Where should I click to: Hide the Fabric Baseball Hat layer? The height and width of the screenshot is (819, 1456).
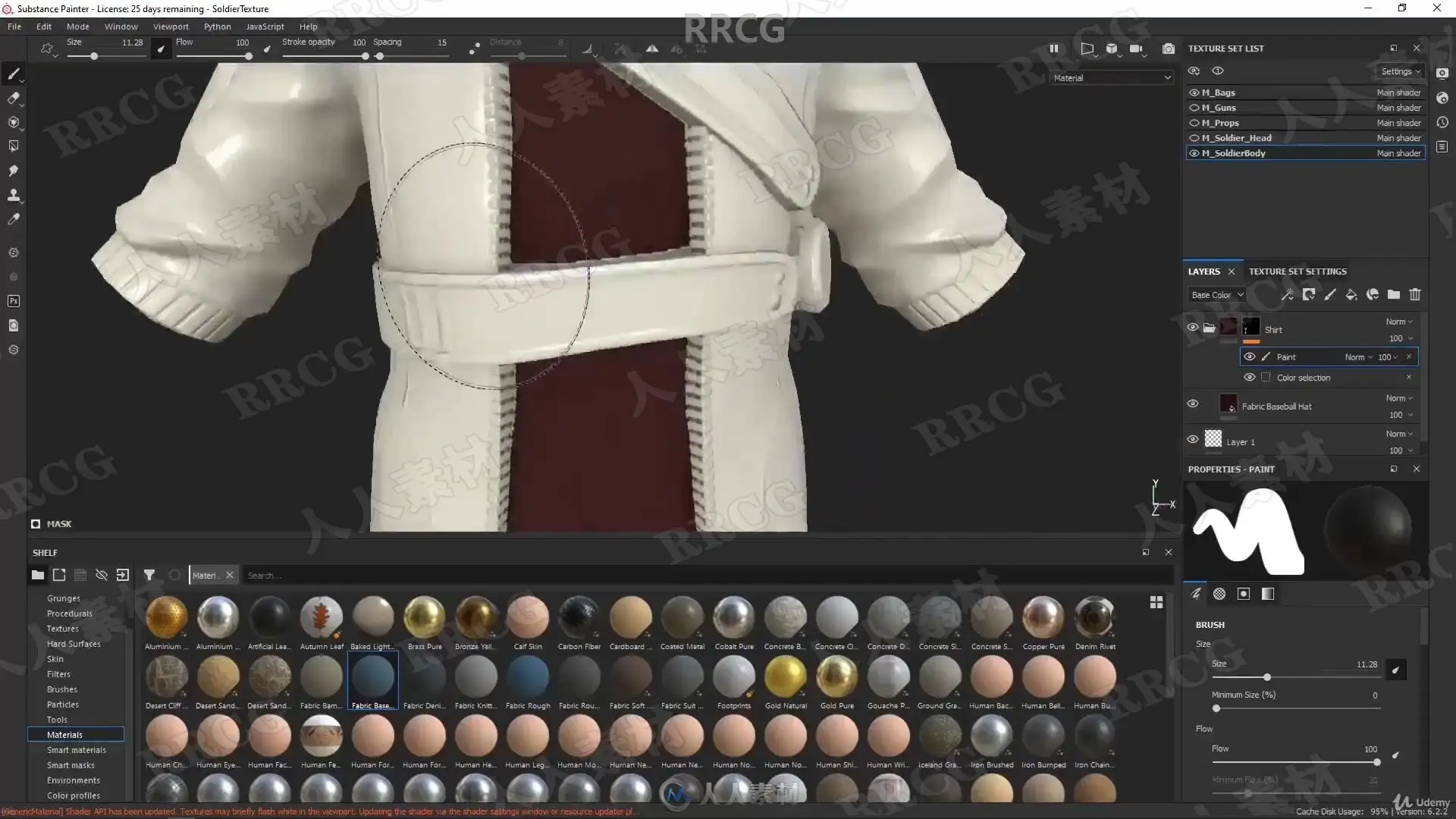click(x=1192, y=404)
